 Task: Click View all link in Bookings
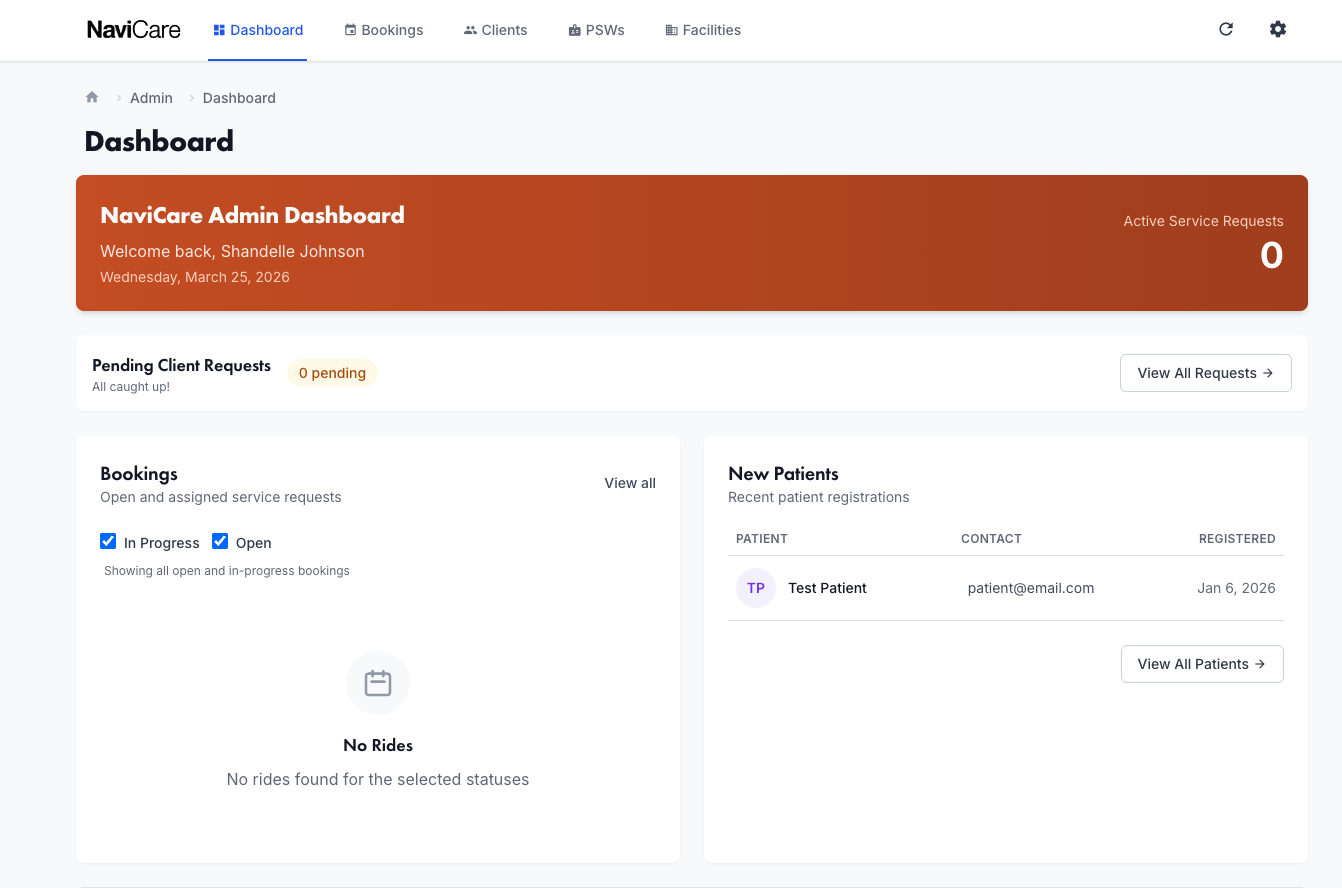coord(630,483)
